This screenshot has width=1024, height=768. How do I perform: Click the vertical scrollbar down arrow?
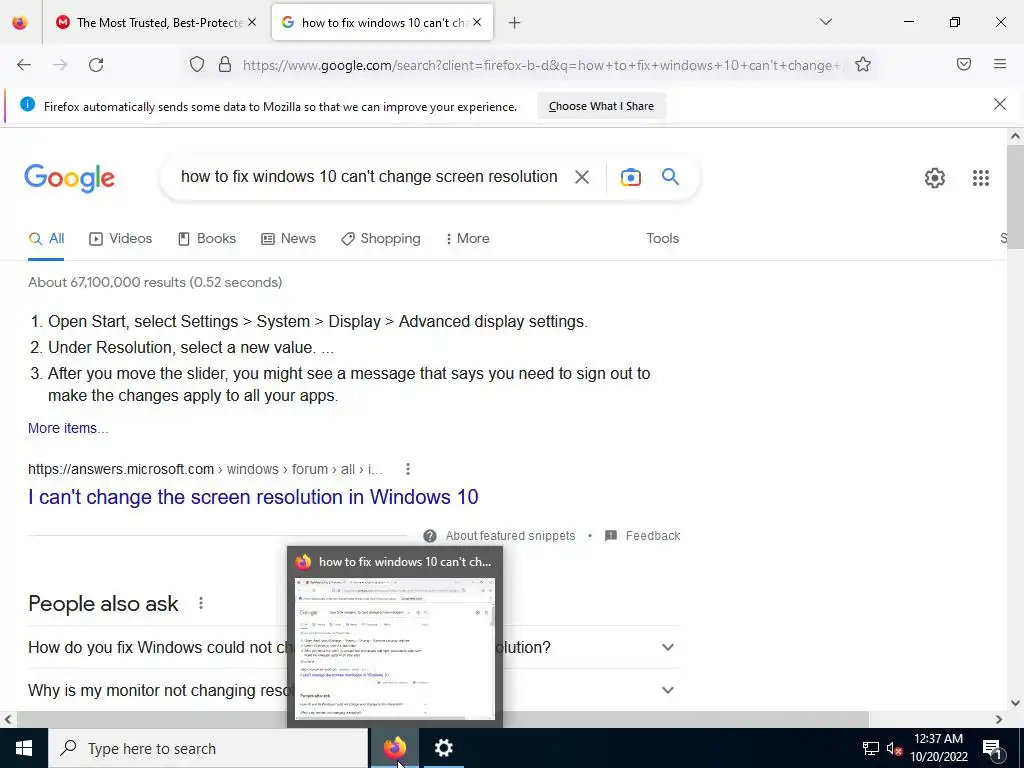coord(1015,703)
